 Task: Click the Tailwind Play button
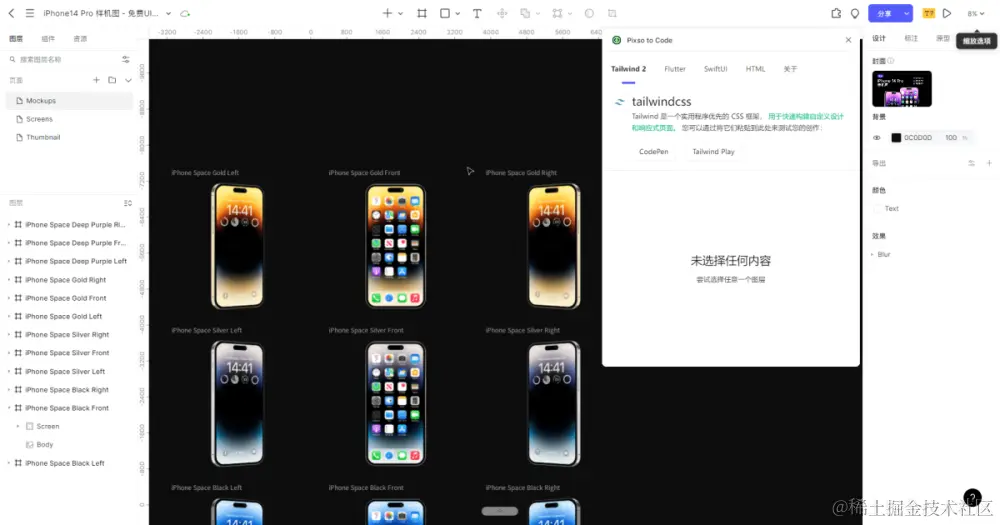click(x=713, y=152)
